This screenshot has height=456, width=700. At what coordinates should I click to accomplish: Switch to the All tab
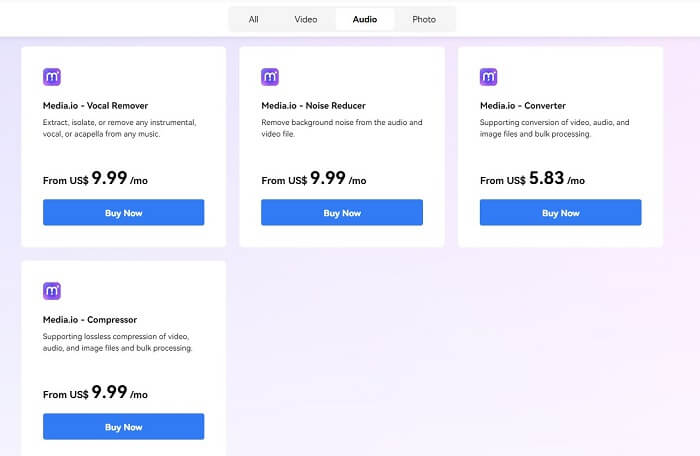254,19
